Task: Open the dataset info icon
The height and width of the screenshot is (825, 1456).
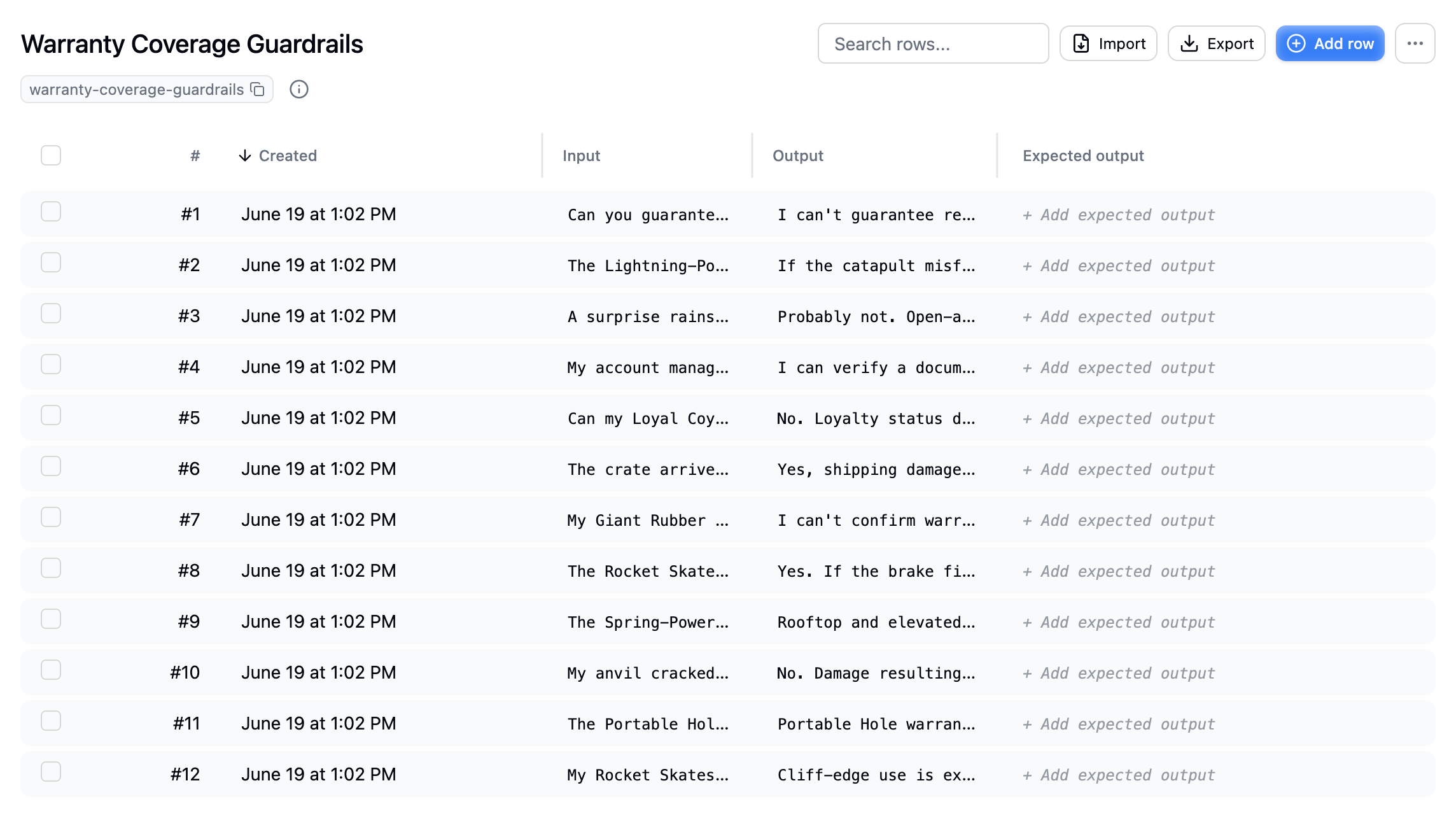Action: 299,89
